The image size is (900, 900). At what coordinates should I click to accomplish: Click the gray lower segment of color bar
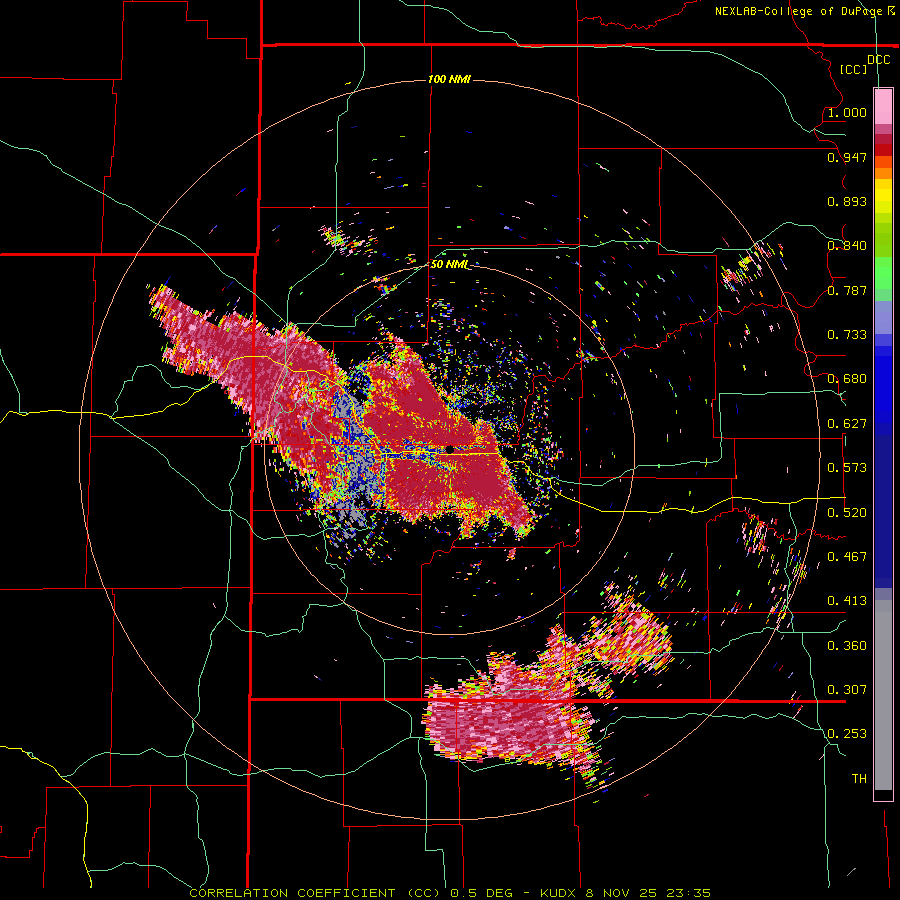point(883,695)
